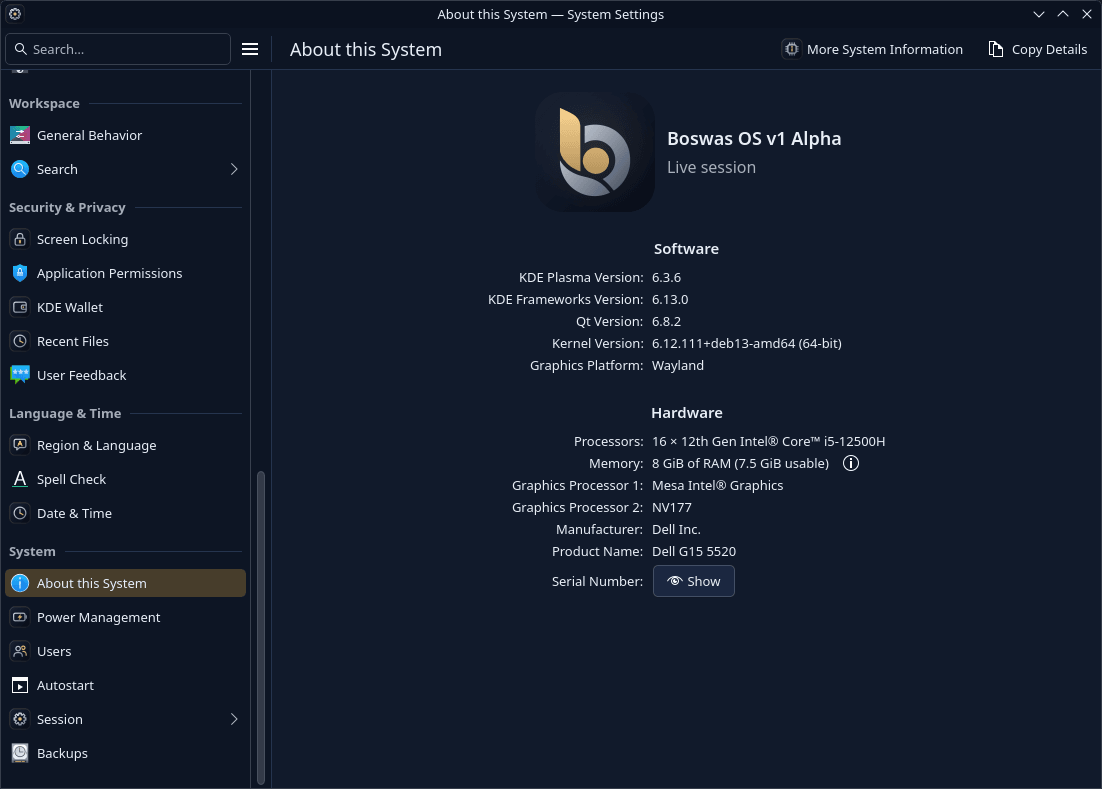
Task: Open Autostart settings
Action: click(x=125, y=685)
